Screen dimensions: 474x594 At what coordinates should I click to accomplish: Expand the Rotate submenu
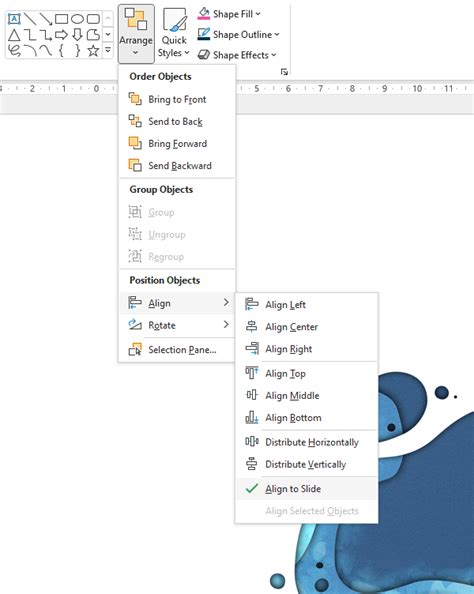(177, 325)
